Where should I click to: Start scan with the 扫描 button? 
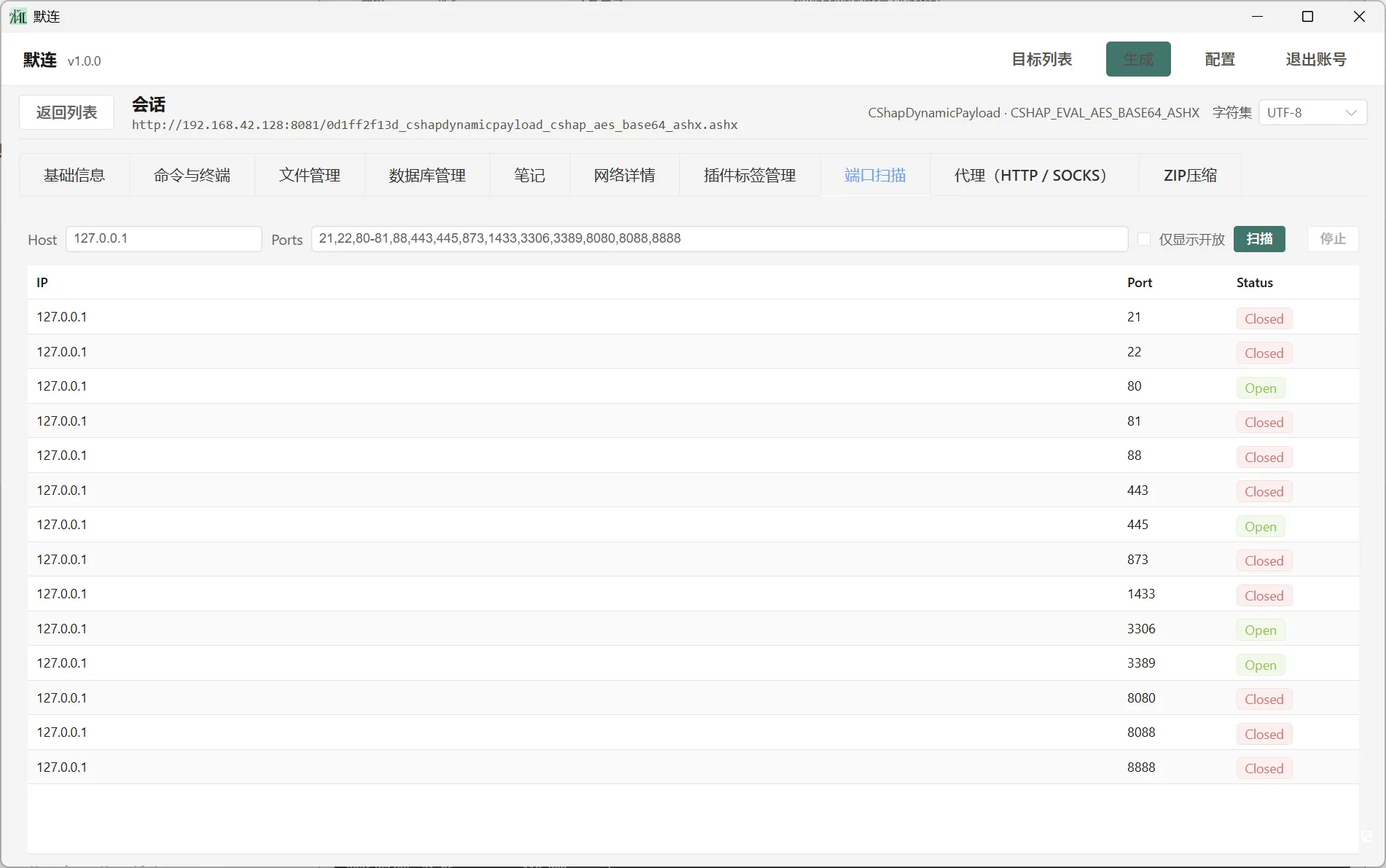click(x=1259, y=238)
